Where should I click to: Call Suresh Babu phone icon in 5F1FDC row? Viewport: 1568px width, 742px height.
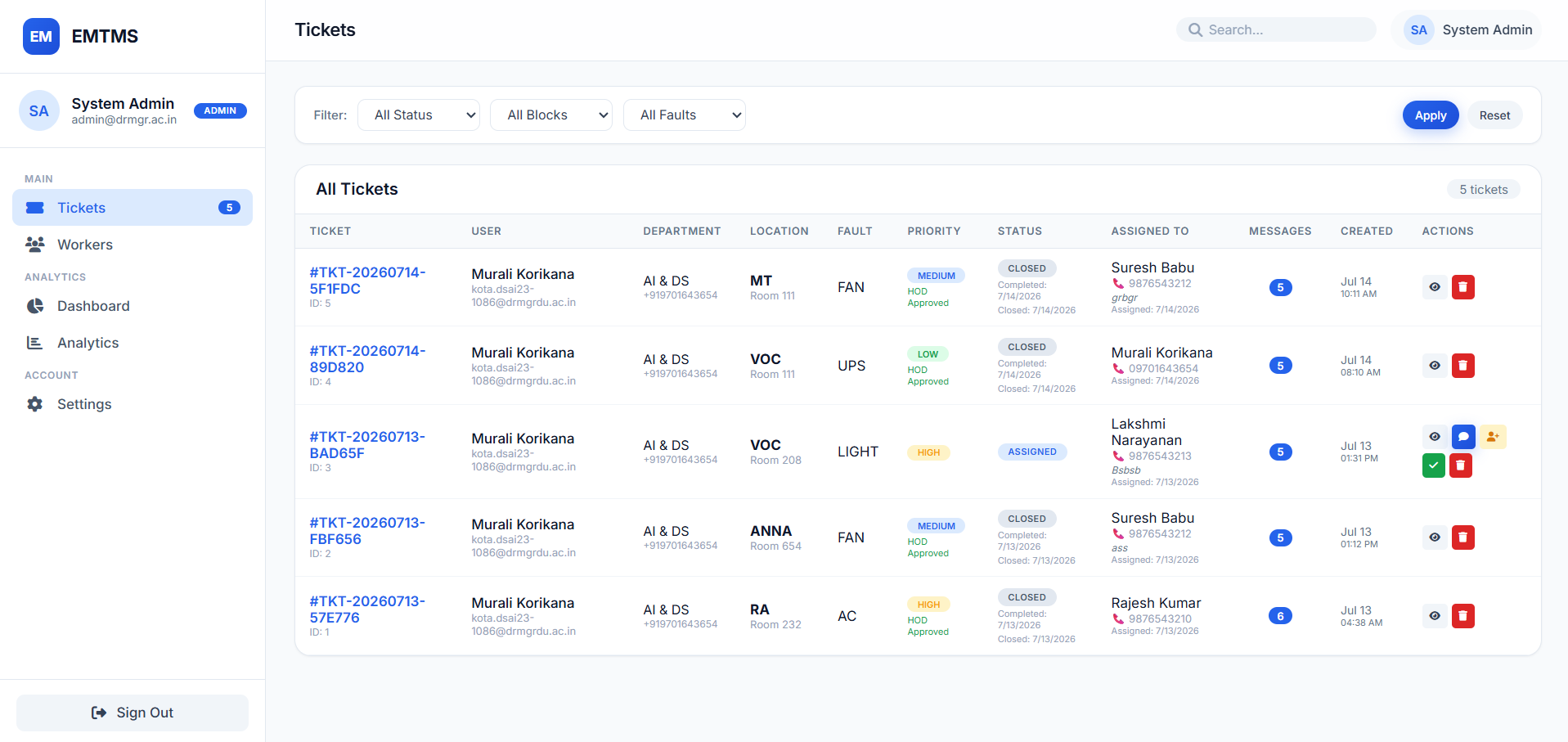(1118, 284)
